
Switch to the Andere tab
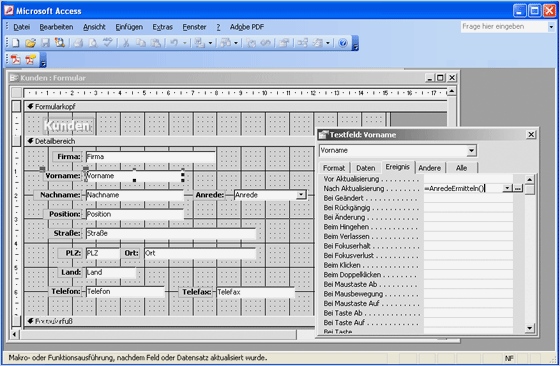point(430,168)
